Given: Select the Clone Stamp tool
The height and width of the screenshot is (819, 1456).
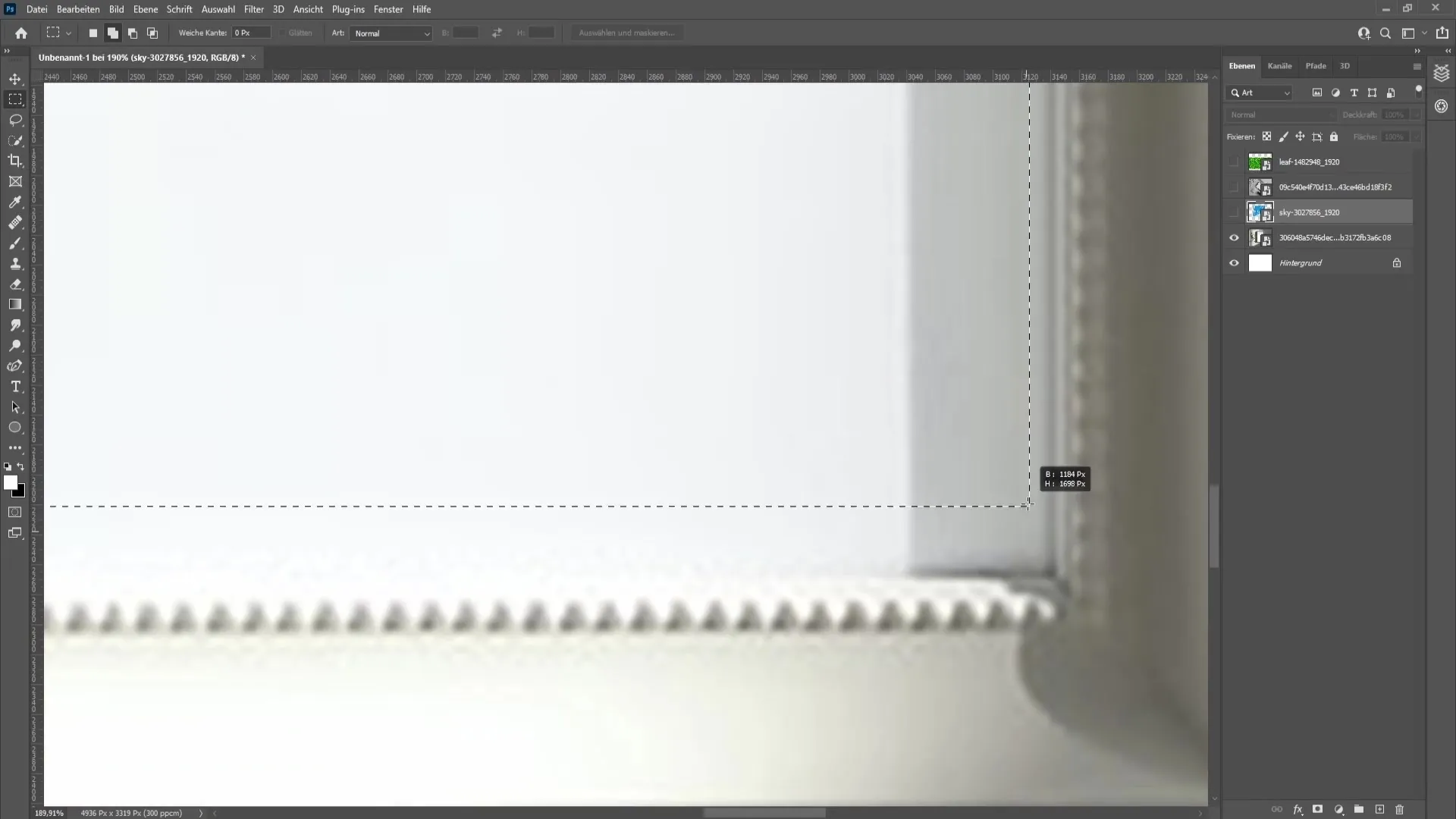Looking at the screenshot, I should coord(15,263).
